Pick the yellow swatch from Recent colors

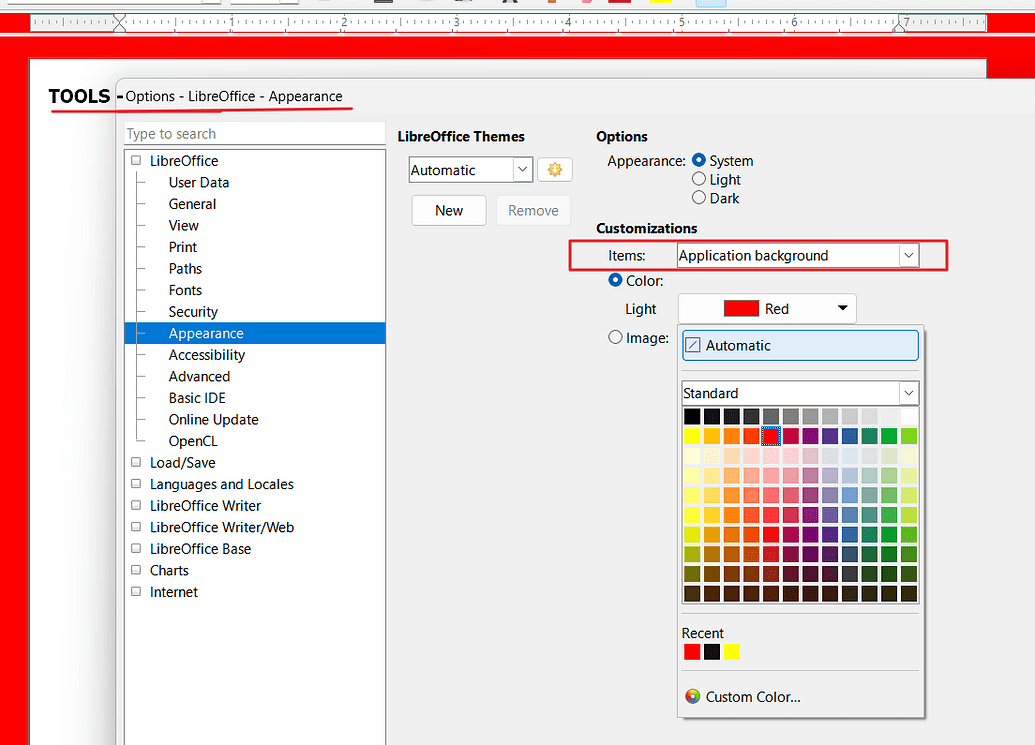click(x=731, y=651)
